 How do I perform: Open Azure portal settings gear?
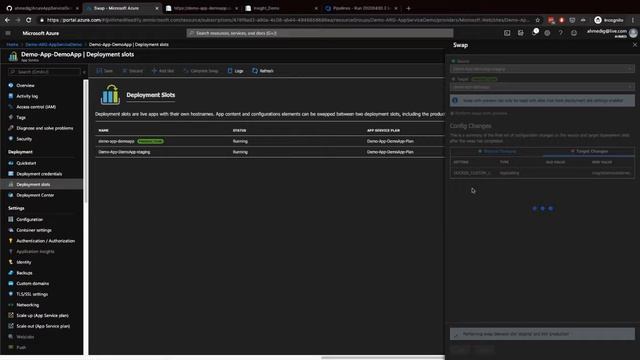547,33
